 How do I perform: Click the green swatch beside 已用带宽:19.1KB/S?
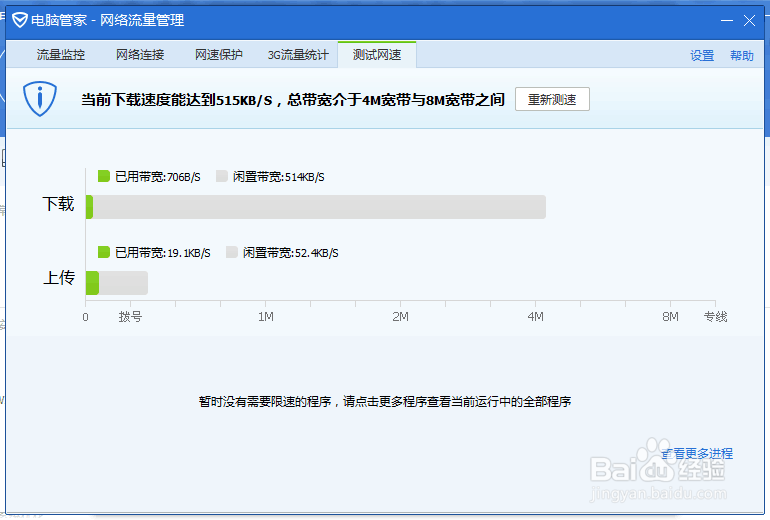(104, 252)
